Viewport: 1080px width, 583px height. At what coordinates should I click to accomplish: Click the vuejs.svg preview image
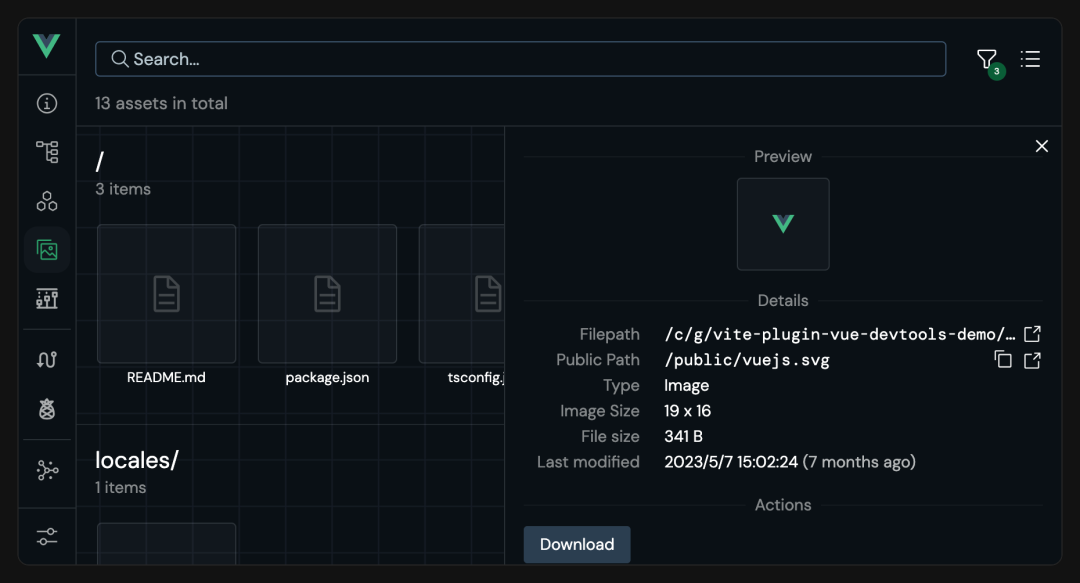[x=783, y=224]
